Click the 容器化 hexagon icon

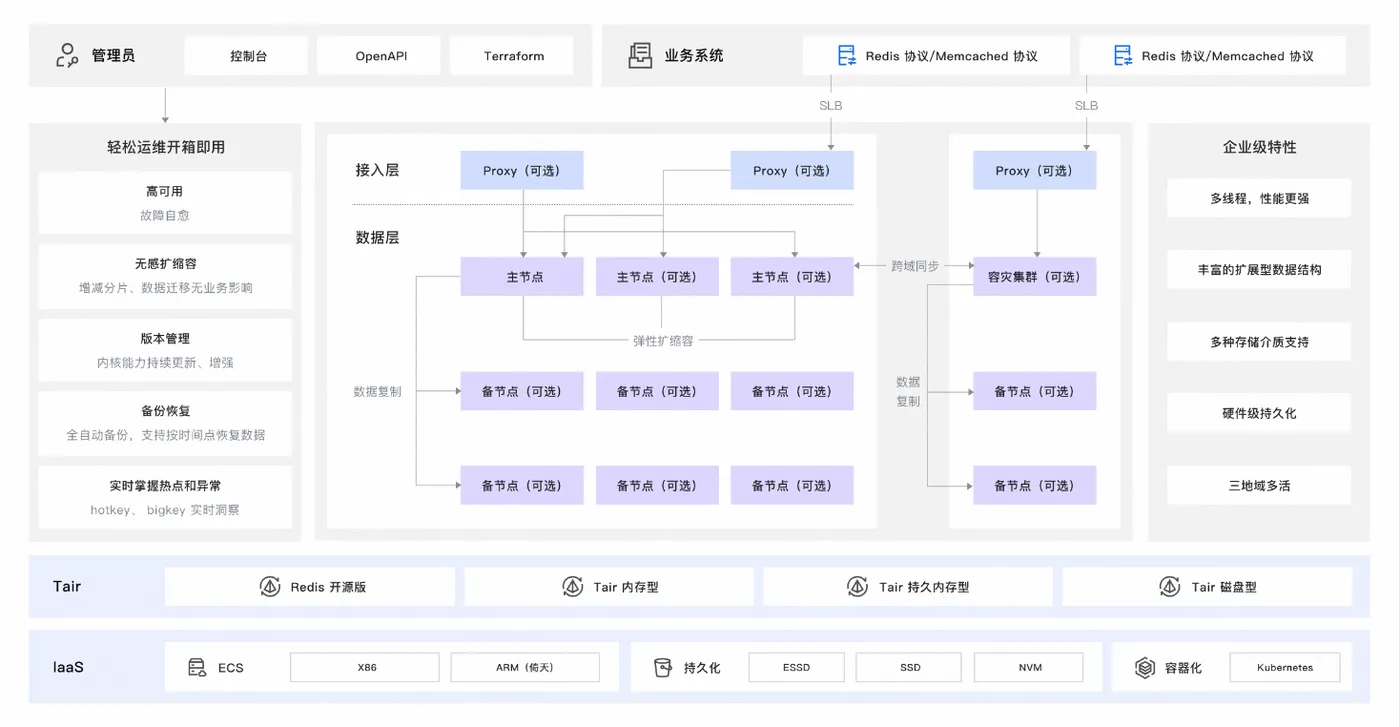1145,667
